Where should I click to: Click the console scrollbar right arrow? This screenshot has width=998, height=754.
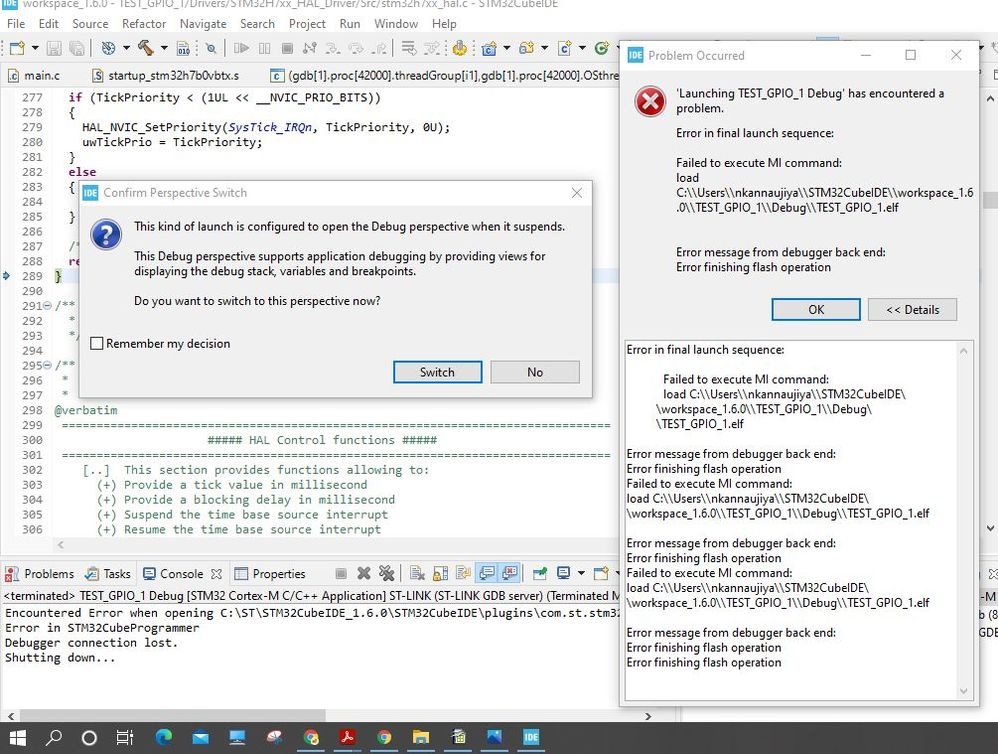pyautogui.click(x=648, y=716)
